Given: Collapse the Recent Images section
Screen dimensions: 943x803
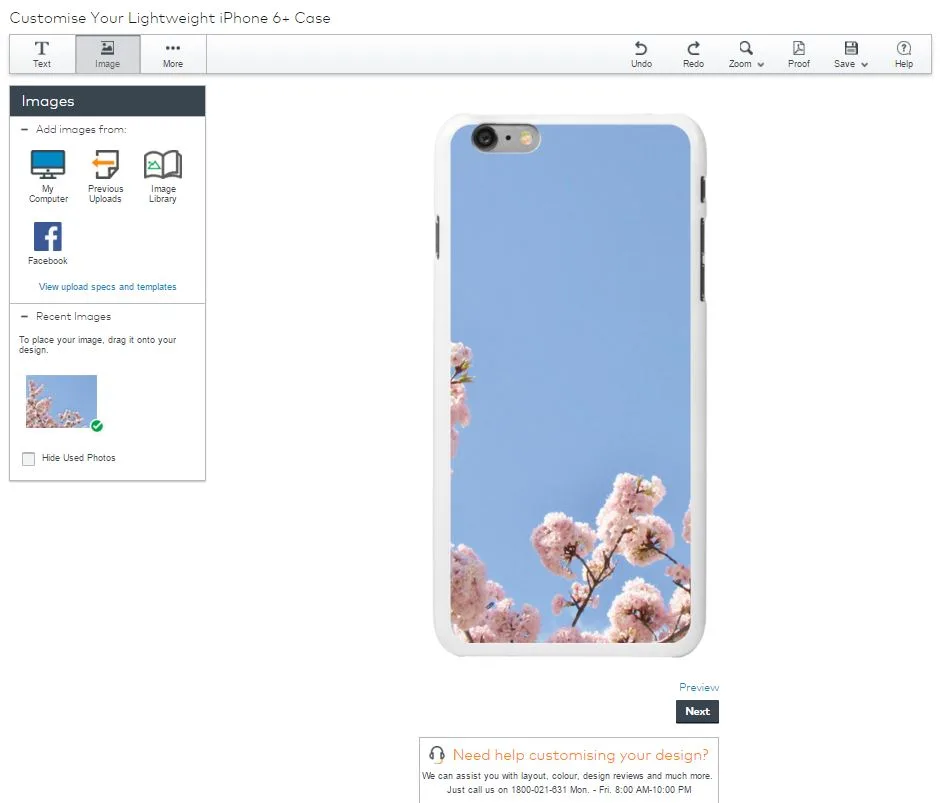Looking at the screenshot, I should coord(24,317).
